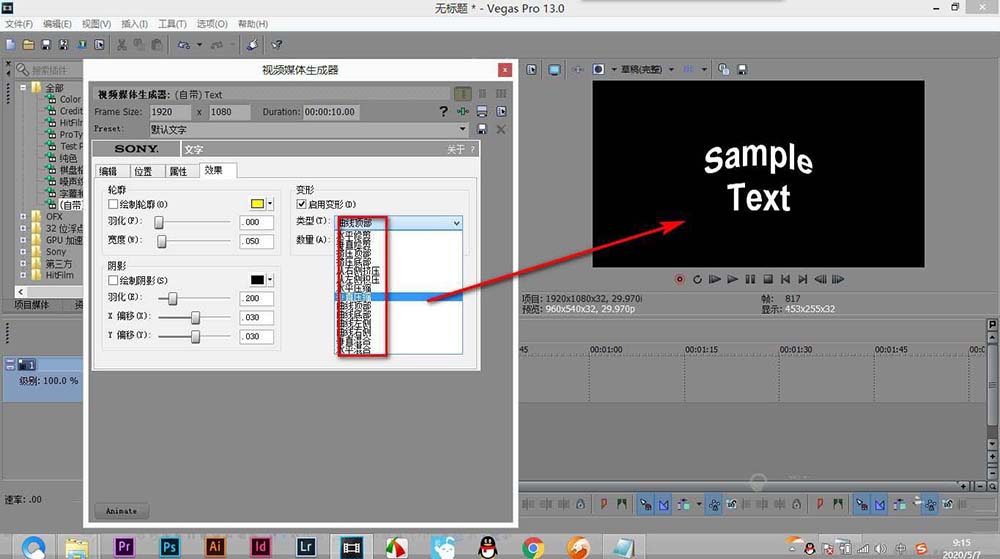
Task: Open the 类型 deformation type dropdown
Action: pyautogui.click(x=399, y=222)
